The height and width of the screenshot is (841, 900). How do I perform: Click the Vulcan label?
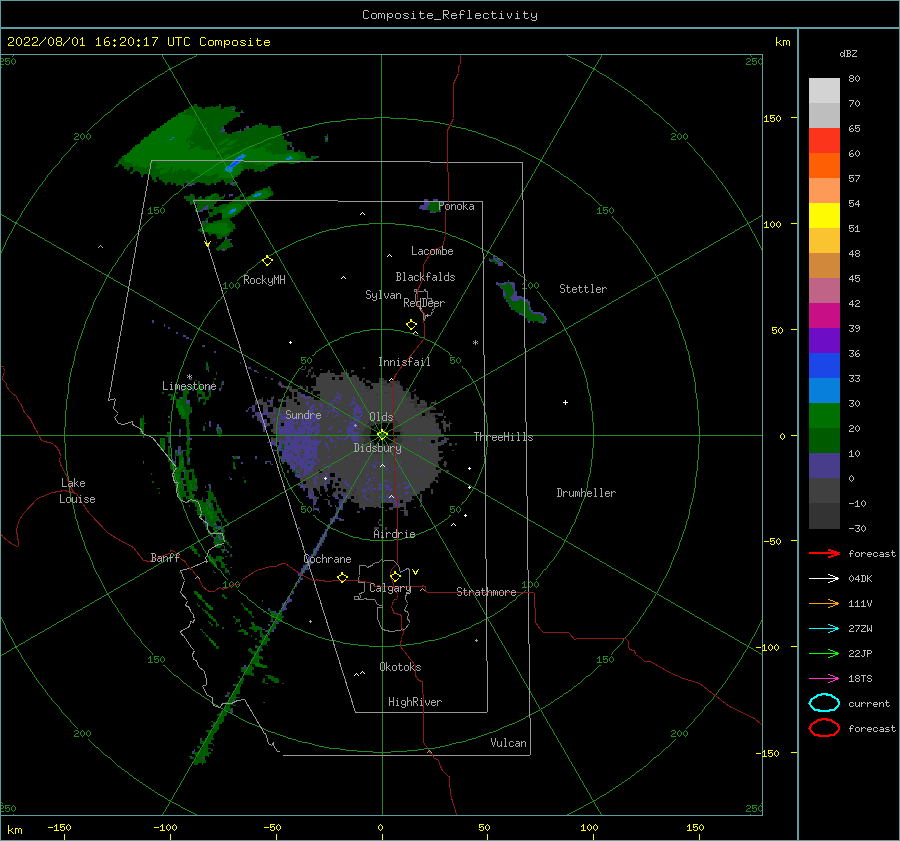508,743
